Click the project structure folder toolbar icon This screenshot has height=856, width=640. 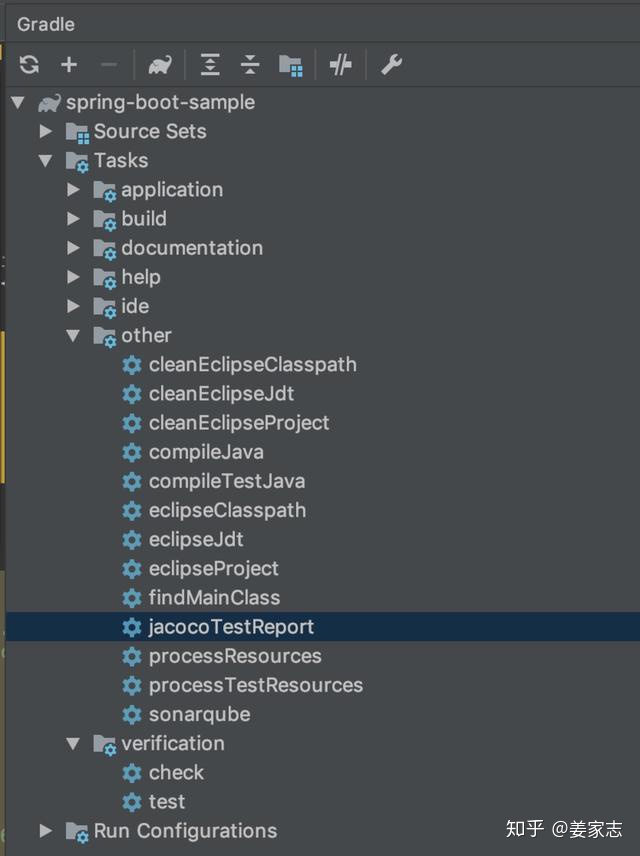click(x=291, y=65)
